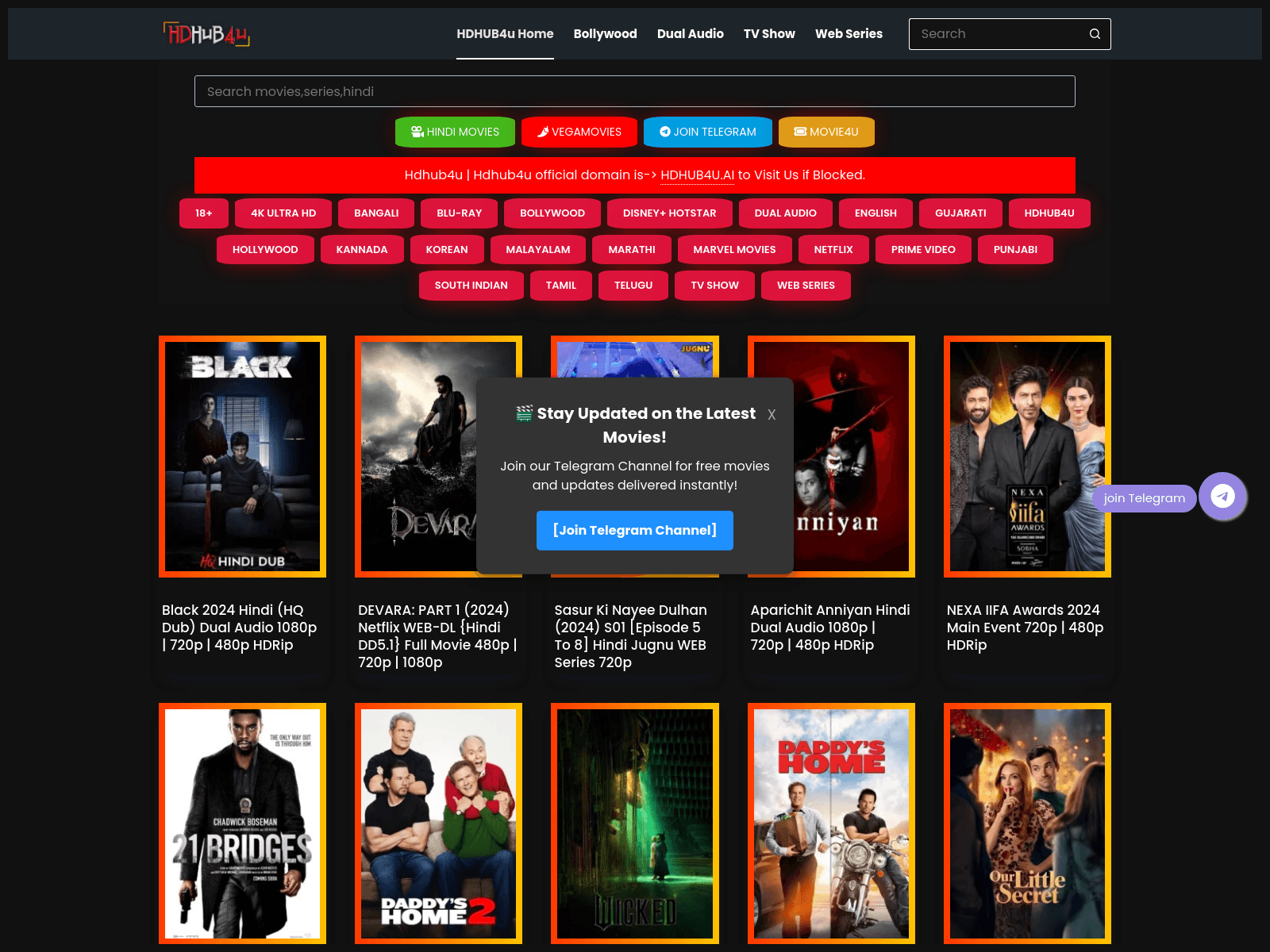Open 'DEVARA: PART 1 (2024)' title link

click(438, 636)
